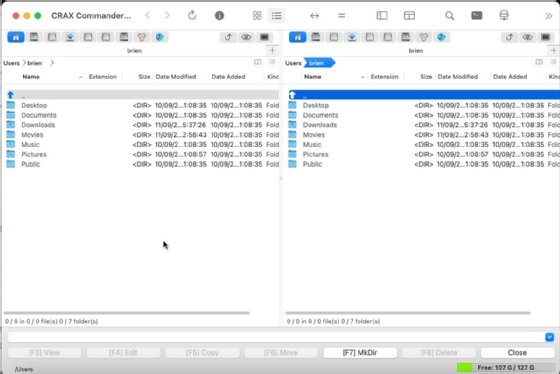Click the [F8] Delete button
Image resolution: width=560 pixels, height=374 pixels.
pos(439,353)
